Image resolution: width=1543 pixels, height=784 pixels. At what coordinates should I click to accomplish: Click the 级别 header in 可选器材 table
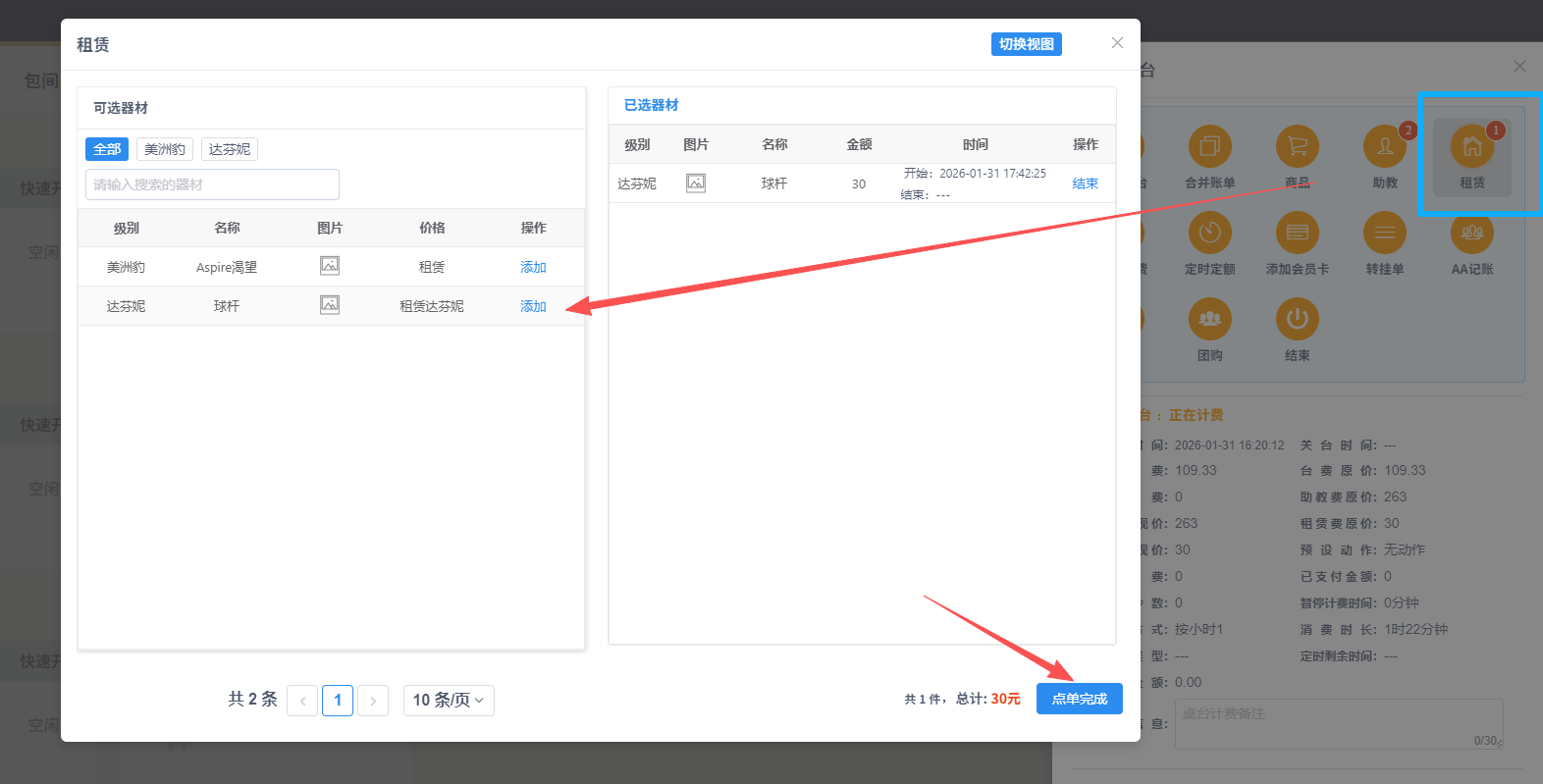point(127,228)
